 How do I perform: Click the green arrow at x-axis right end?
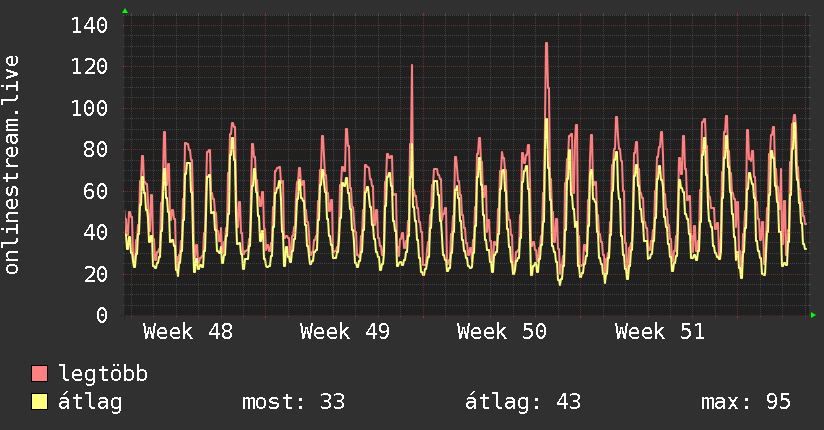point(814,315)
